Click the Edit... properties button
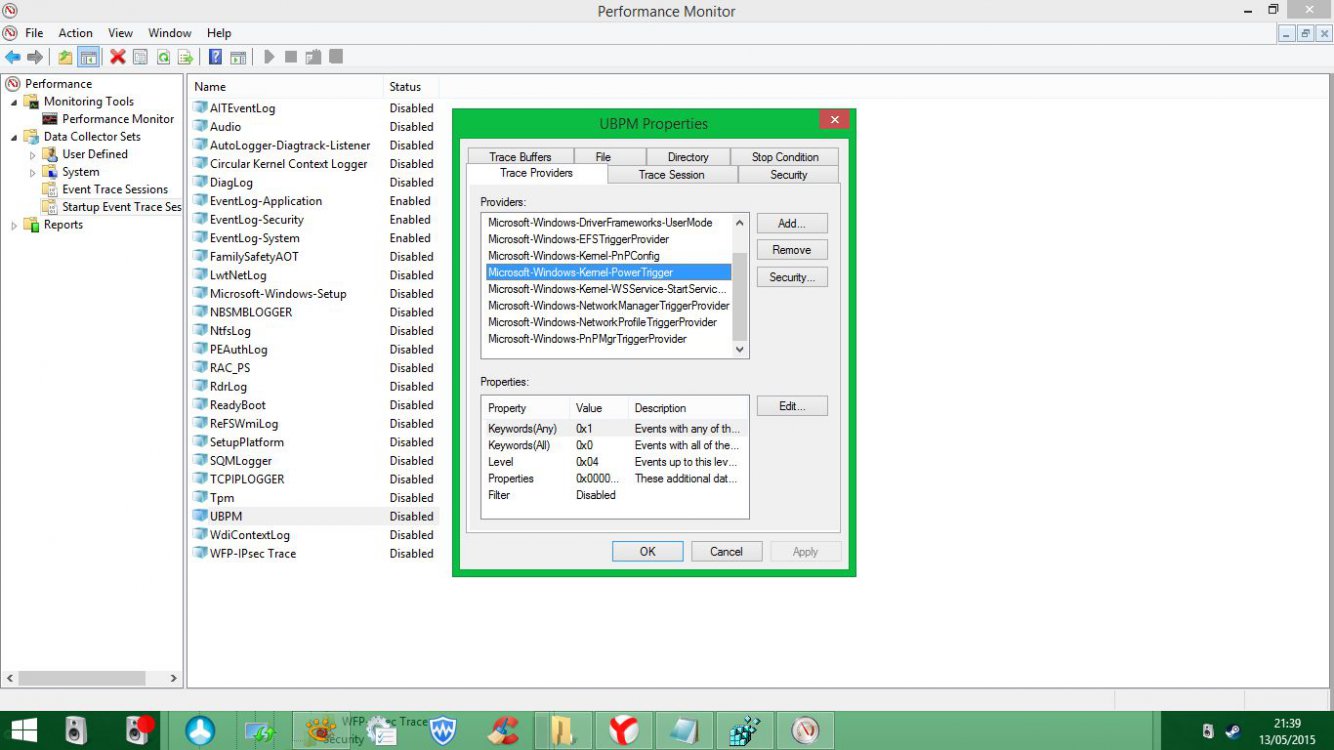The height and width of the screenshot is (750, 1334). [792, 406]
